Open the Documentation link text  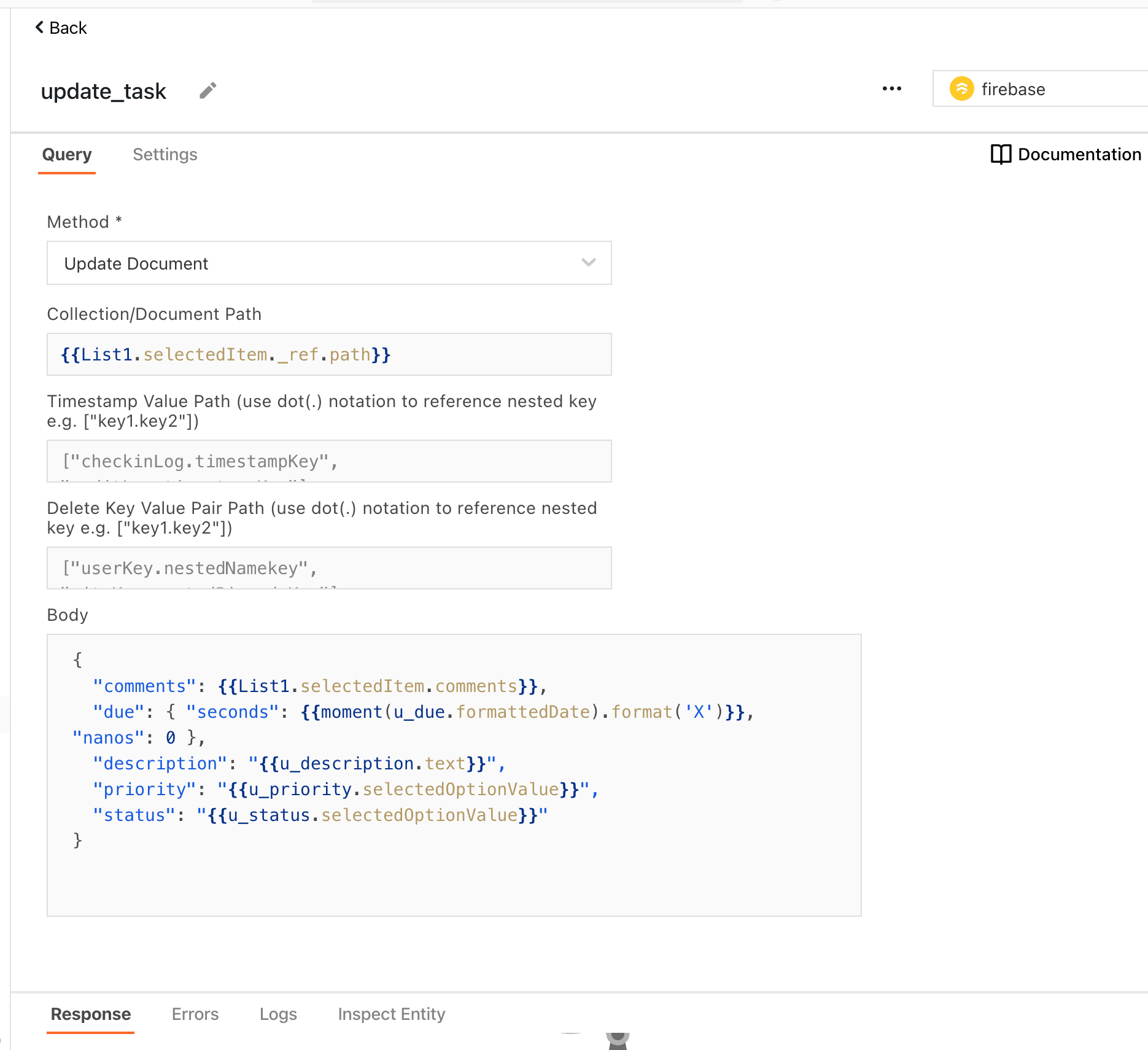1079,154
